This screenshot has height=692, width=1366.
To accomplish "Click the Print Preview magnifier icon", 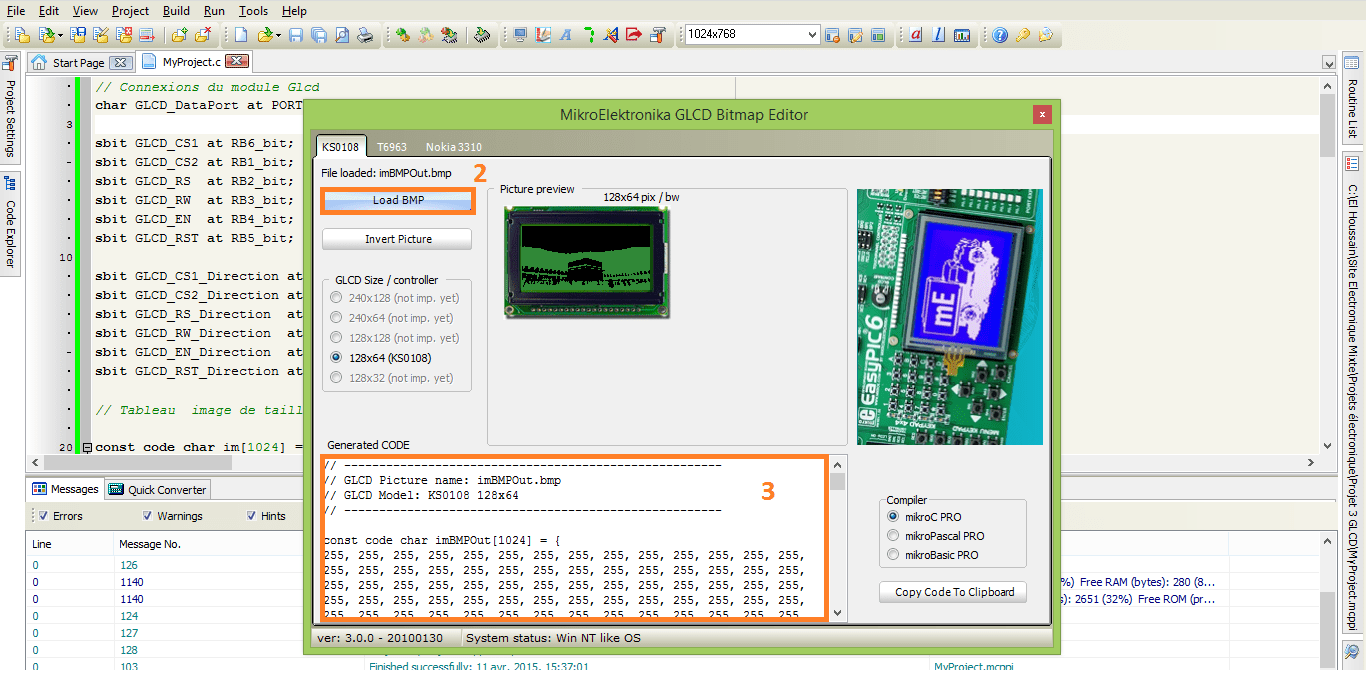I will coord(342,35).
